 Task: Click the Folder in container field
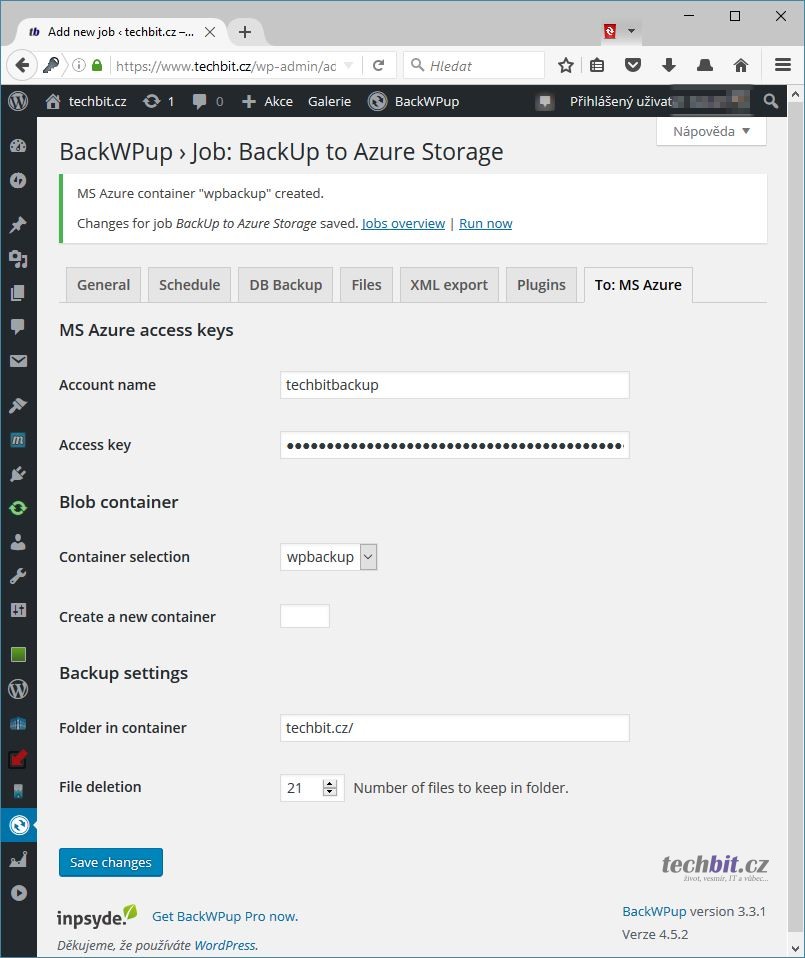(x=454, y=728)
